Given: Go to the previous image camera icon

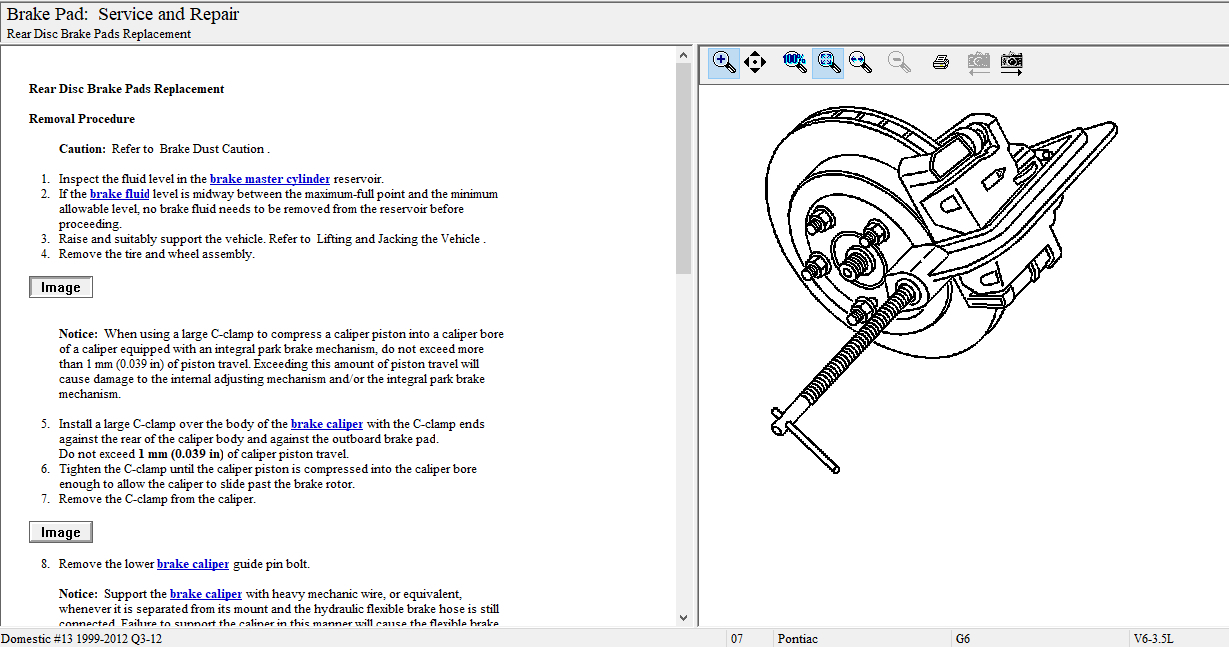Looking at the screenshot, I should click(x=978, y=63).
